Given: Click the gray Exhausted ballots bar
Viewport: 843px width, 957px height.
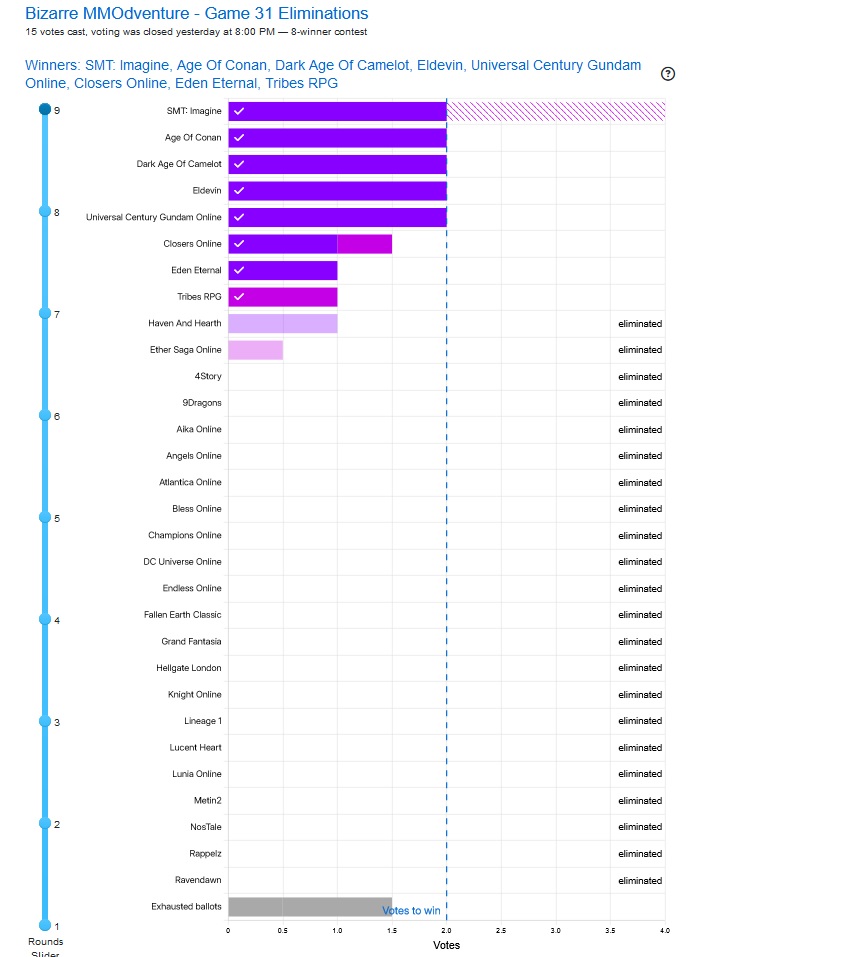Looking at the screenshot, I should [310, 906].
